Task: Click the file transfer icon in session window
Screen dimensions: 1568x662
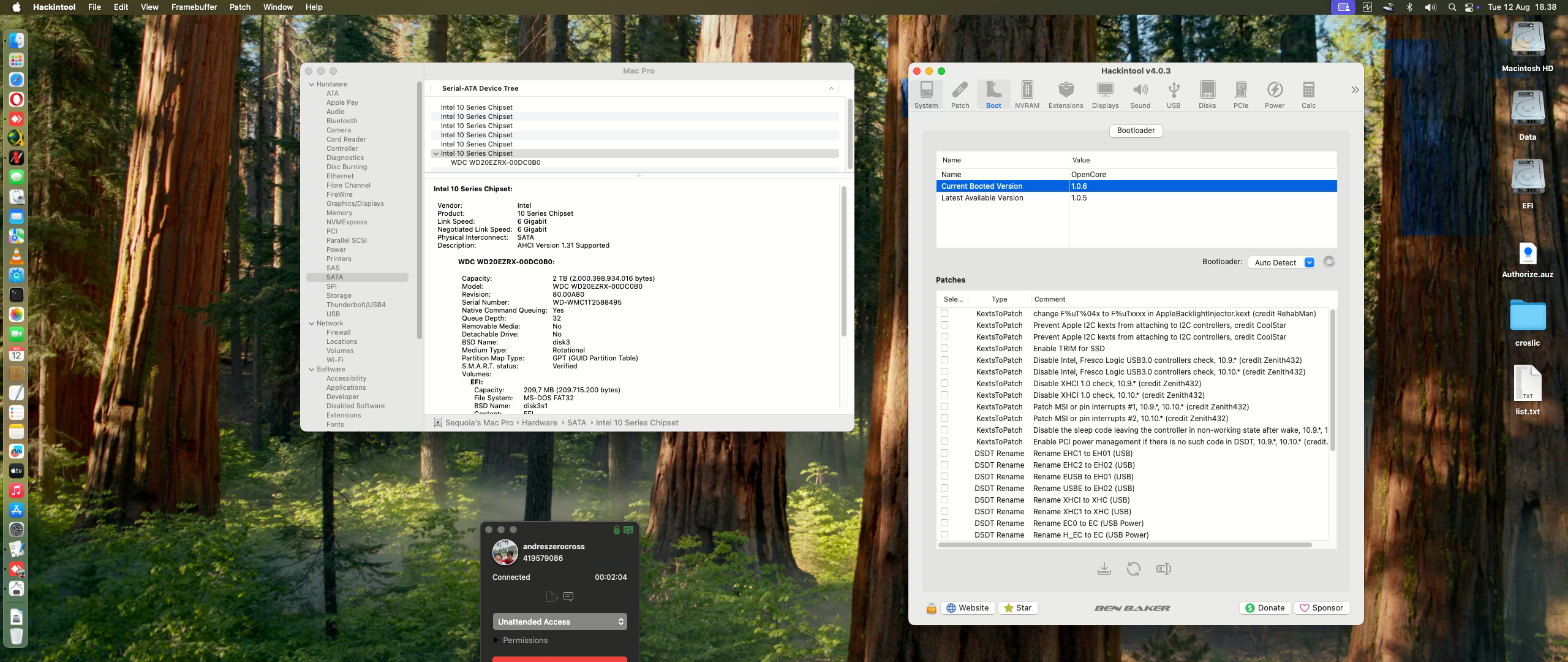Action: point(551,596)
